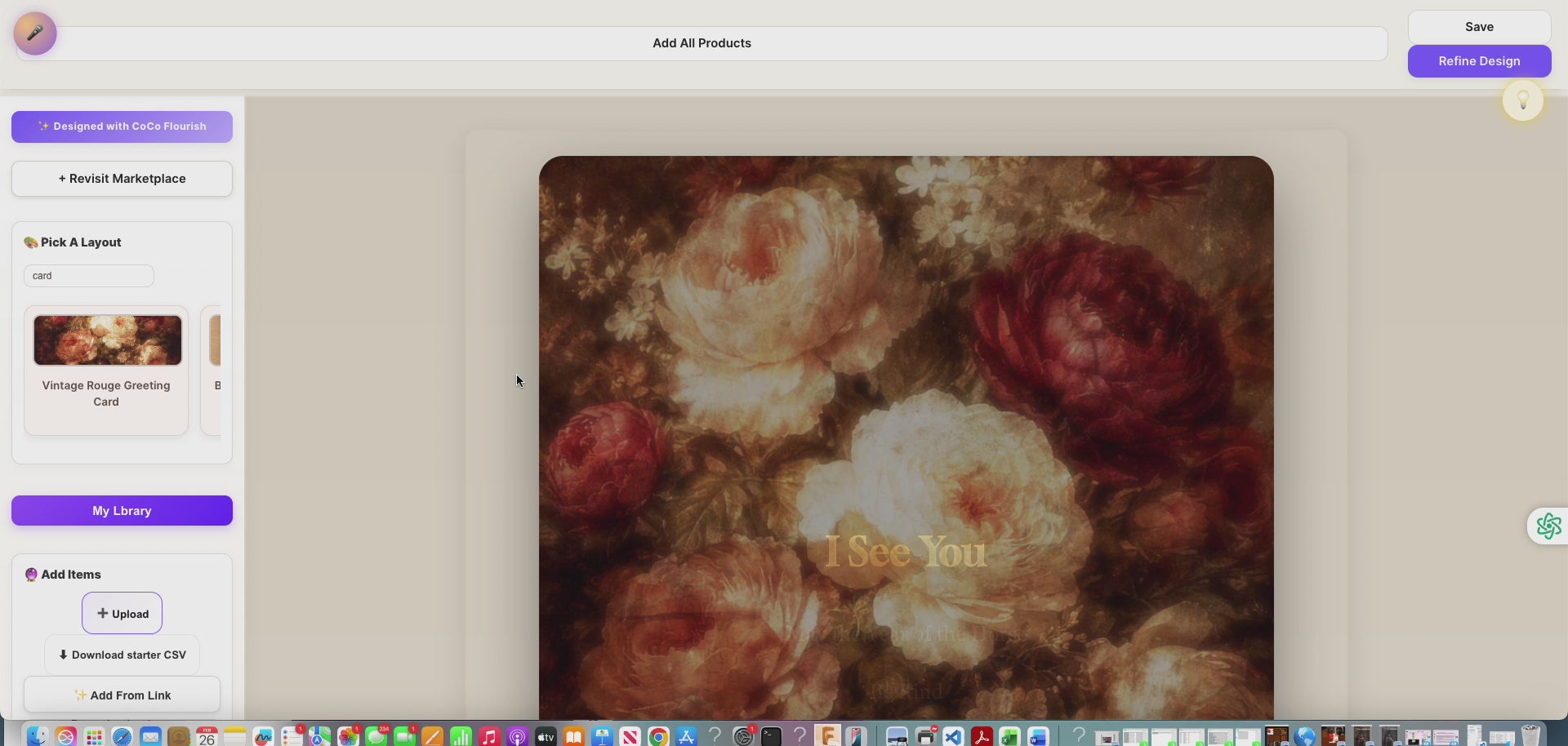1568x746 pixels.
Task: Click the yellow lightbulb hint icon
Action: [x=1523, y=101]
